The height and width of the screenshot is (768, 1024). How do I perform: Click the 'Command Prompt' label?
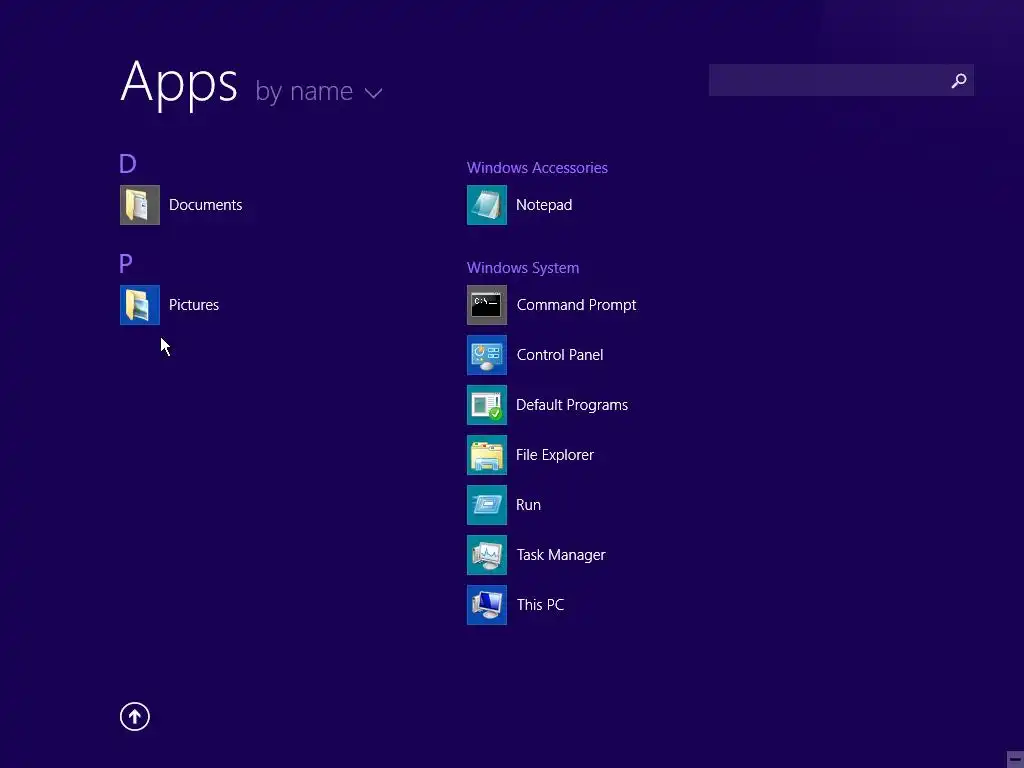576,305
